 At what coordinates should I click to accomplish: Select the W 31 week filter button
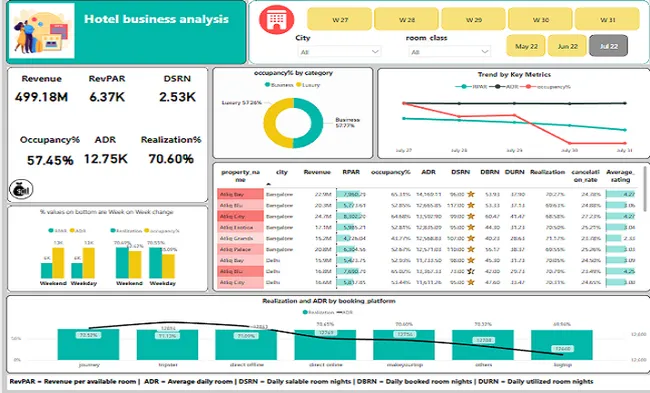(607, 19)
